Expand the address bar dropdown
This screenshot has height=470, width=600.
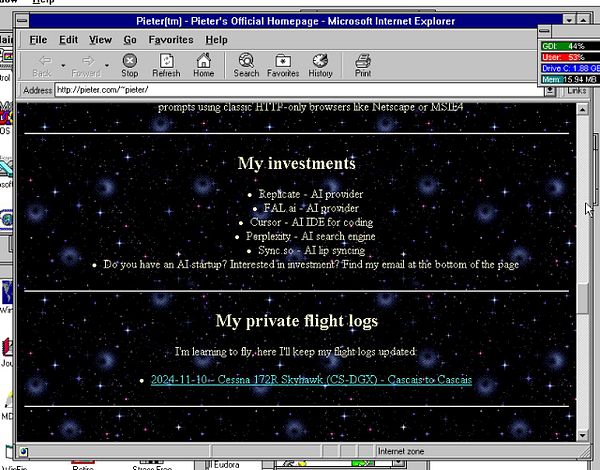pos(550,91)
